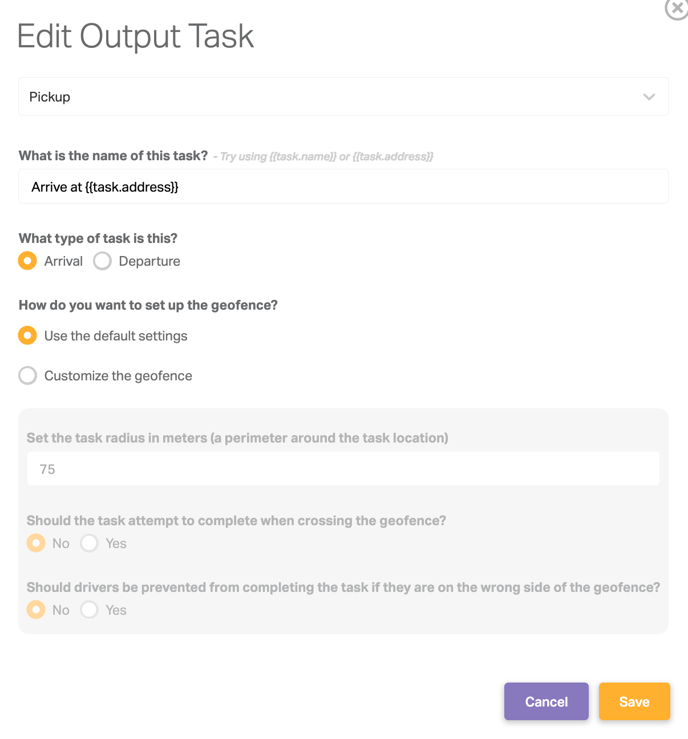The image size is (688, 739).
Task: Click the What type of task label
Action: tap(98, 238)
